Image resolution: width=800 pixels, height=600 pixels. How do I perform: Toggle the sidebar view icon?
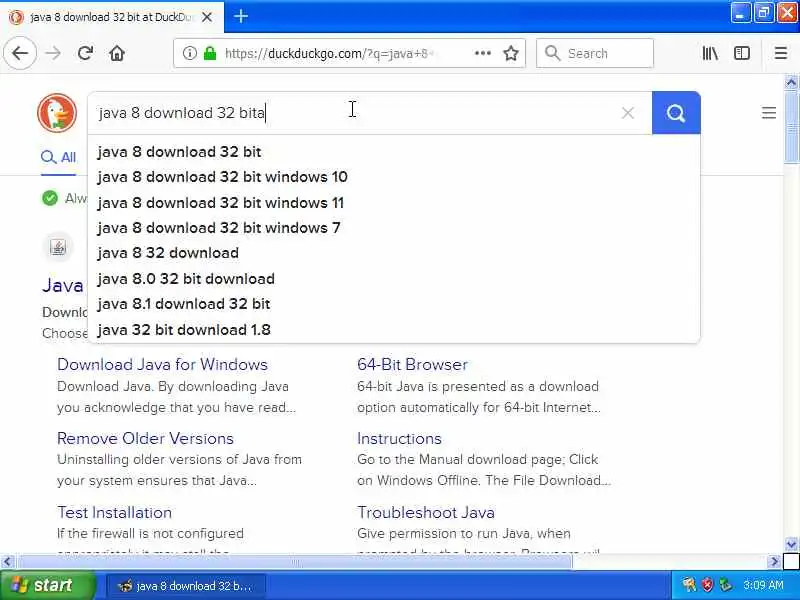tap(741, 53)
